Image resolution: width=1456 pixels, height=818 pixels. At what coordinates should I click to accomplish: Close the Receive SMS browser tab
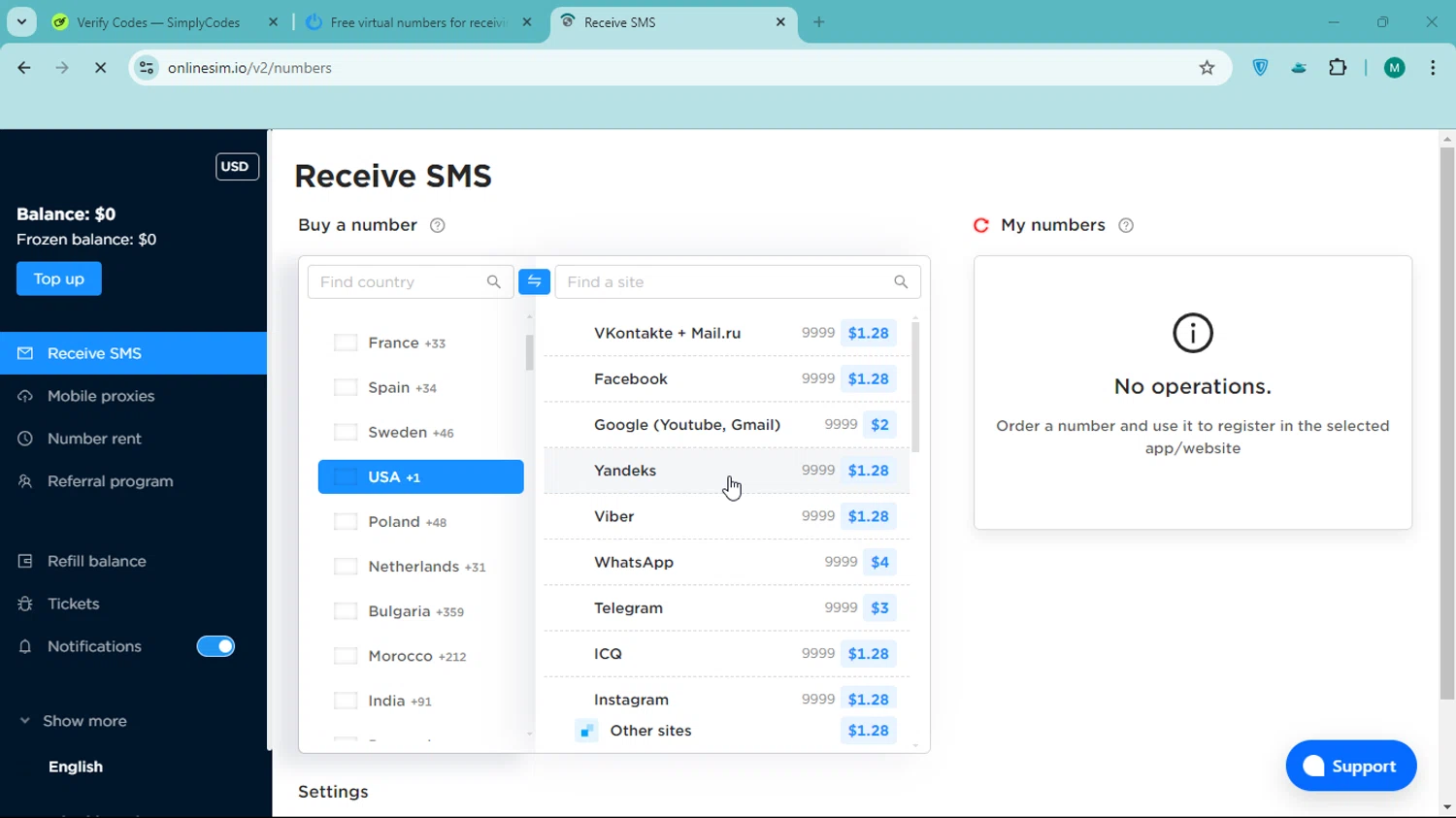(780, 21)
